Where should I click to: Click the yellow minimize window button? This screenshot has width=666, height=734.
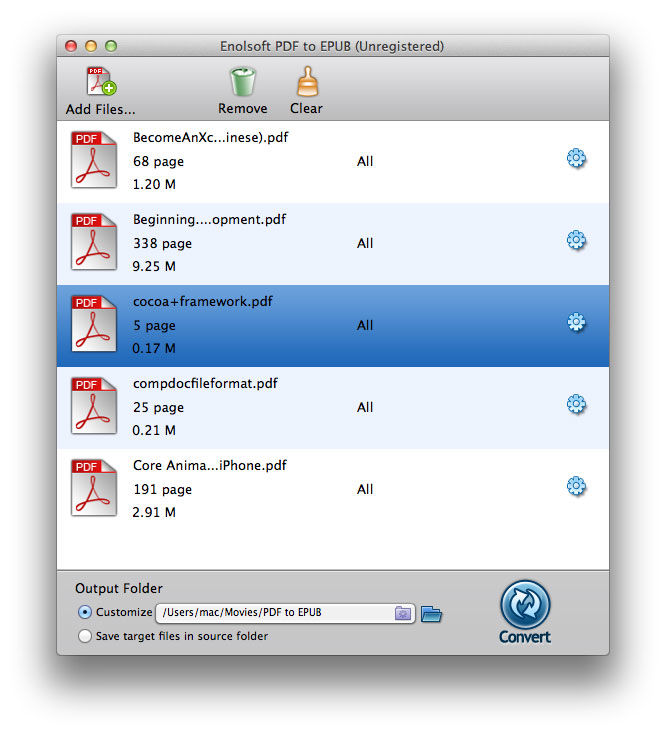91,46
